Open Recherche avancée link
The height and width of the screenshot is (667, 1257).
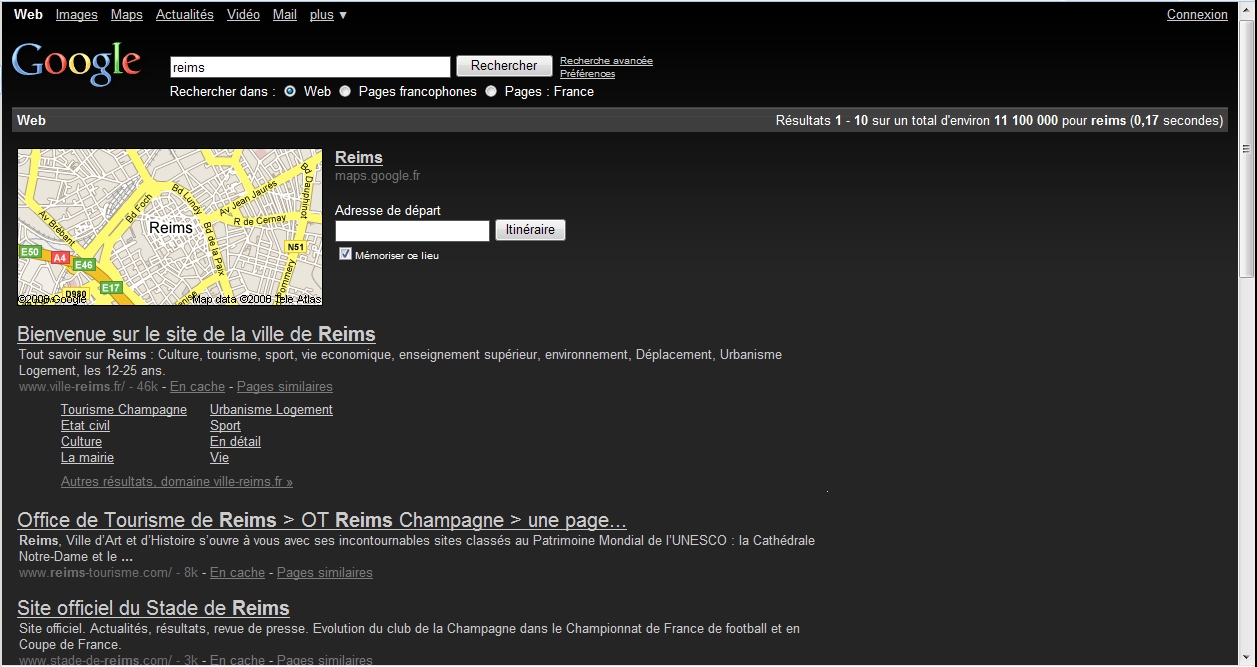(x=606, y=61)
